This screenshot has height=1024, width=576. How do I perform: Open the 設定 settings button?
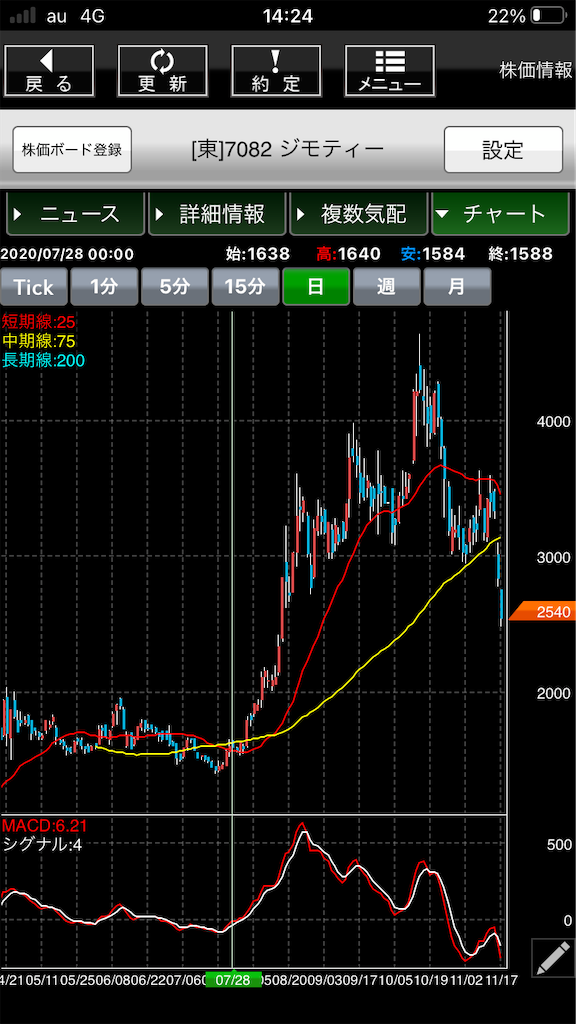point(503,150)
